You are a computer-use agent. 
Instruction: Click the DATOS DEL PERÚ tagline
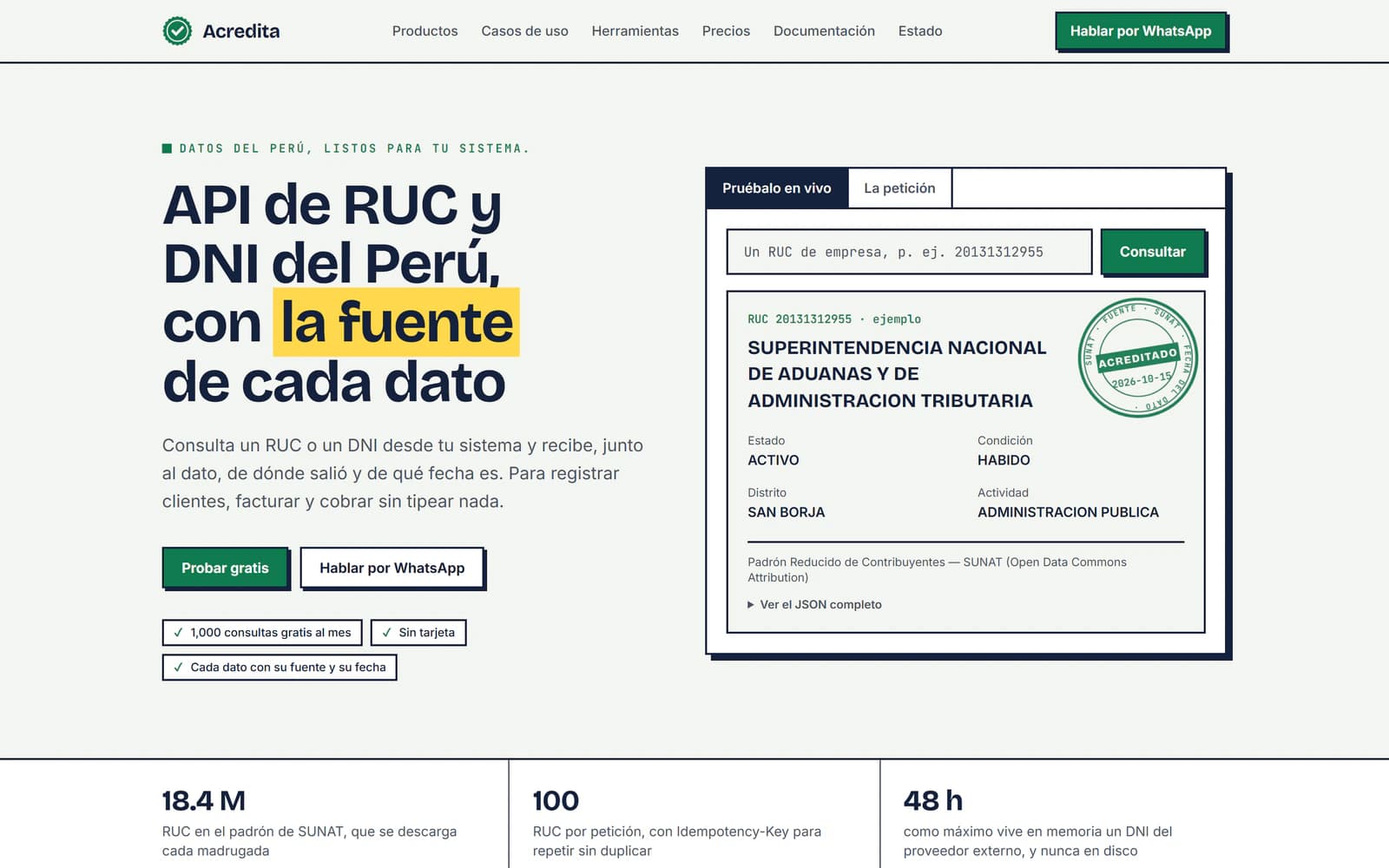coord(354,148)
